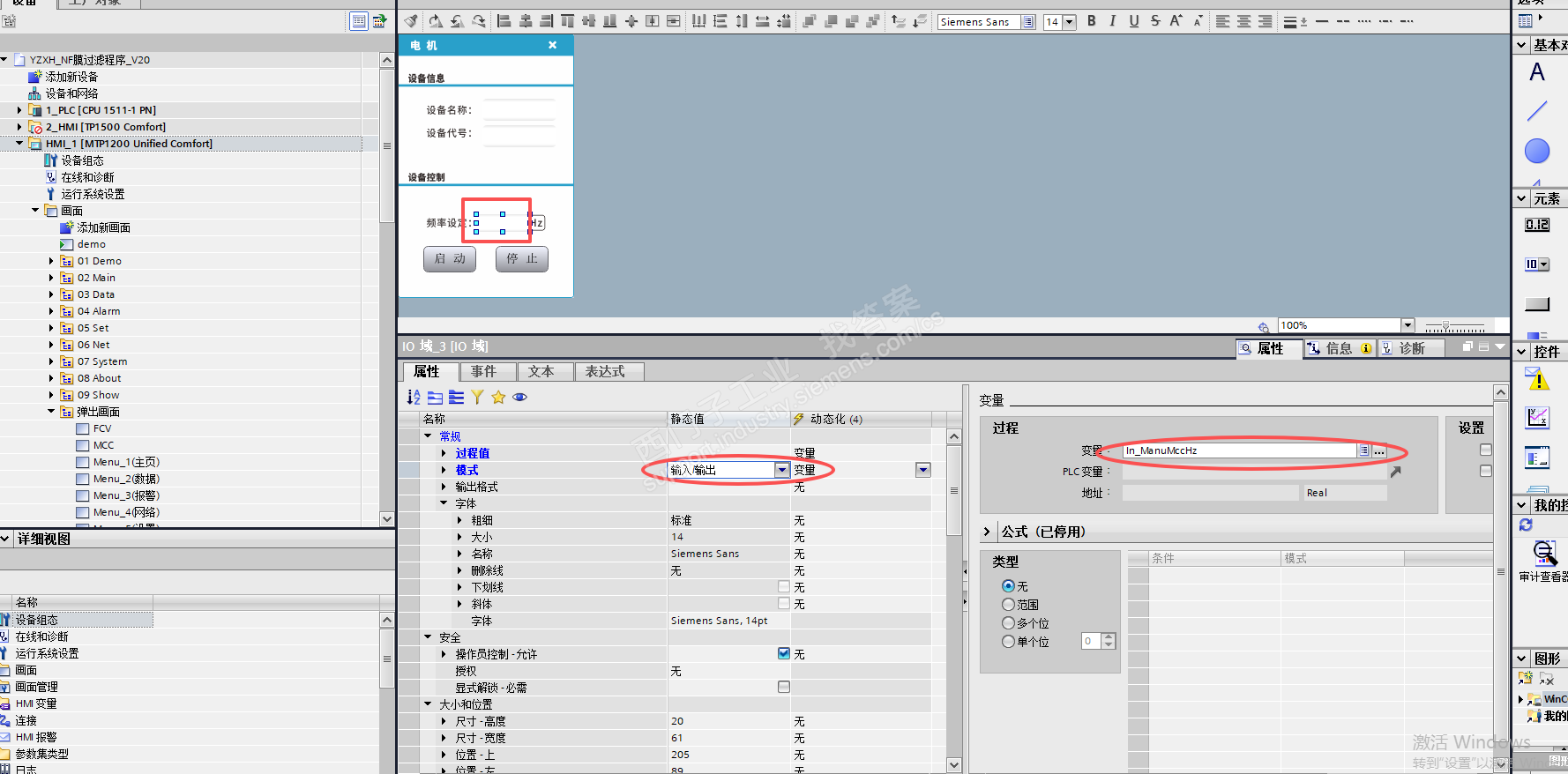Image resolution: width=1568 pixels, height=774 pixels.
Task: Toggle the eye visibility icon in properties
Action: (520, 398)
